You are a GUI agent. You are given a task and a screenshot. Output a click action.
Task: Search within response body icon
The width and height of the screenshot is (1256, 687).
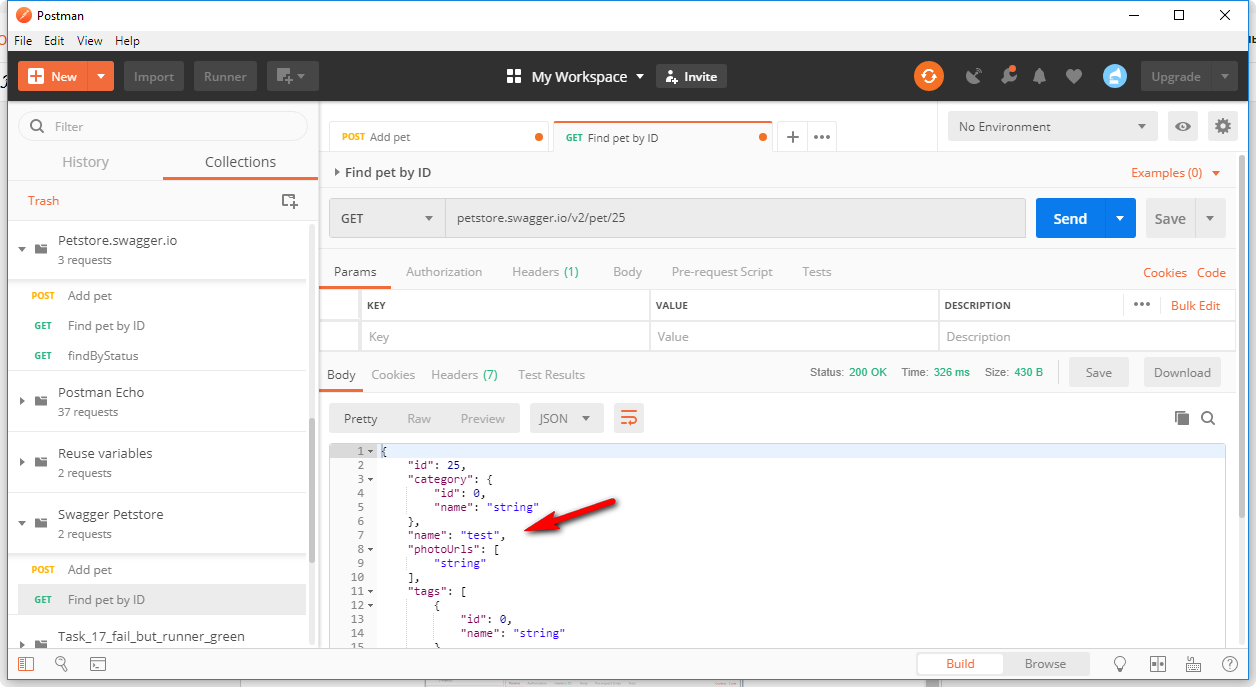(x=1208, y=418)
